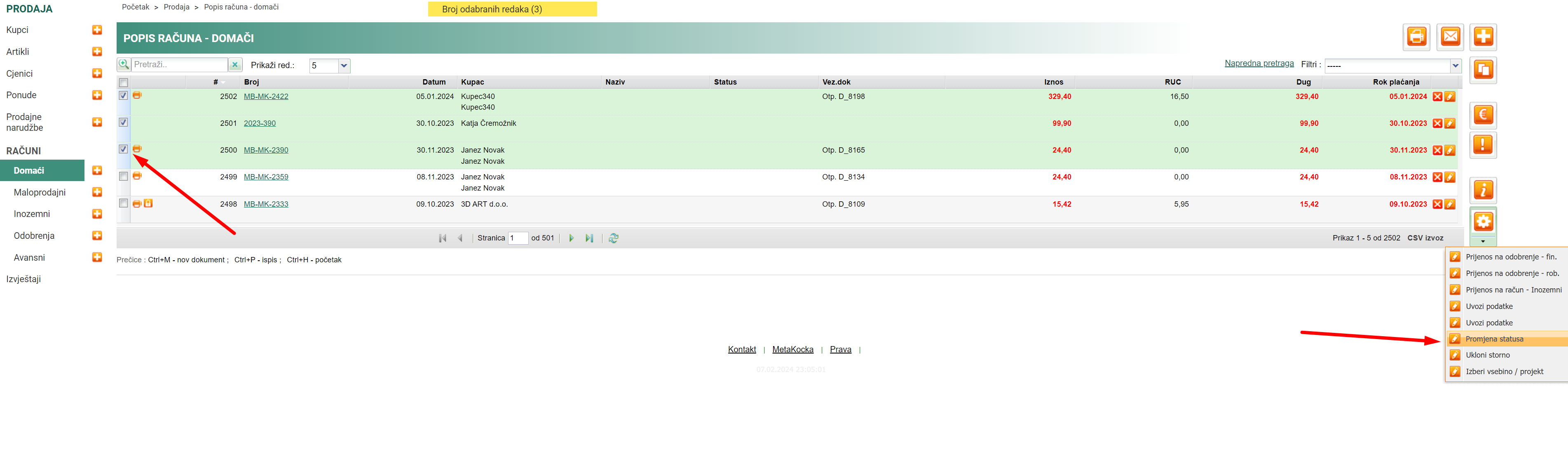The image size is (1568, 476).
Task: Choose Promjena statusa from the menu
Action: tap(1494, 339)
